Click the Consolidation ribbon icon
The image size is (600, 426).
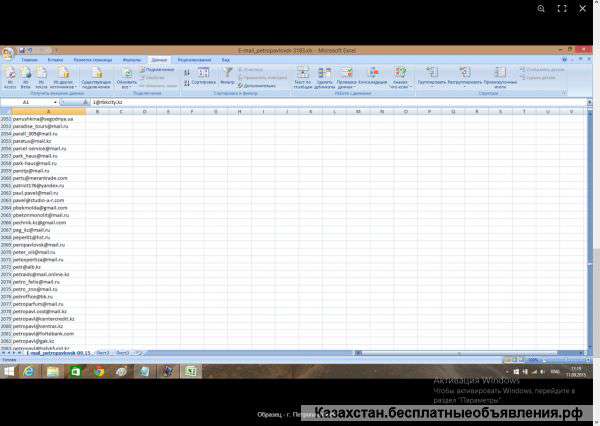coord(373,74)
